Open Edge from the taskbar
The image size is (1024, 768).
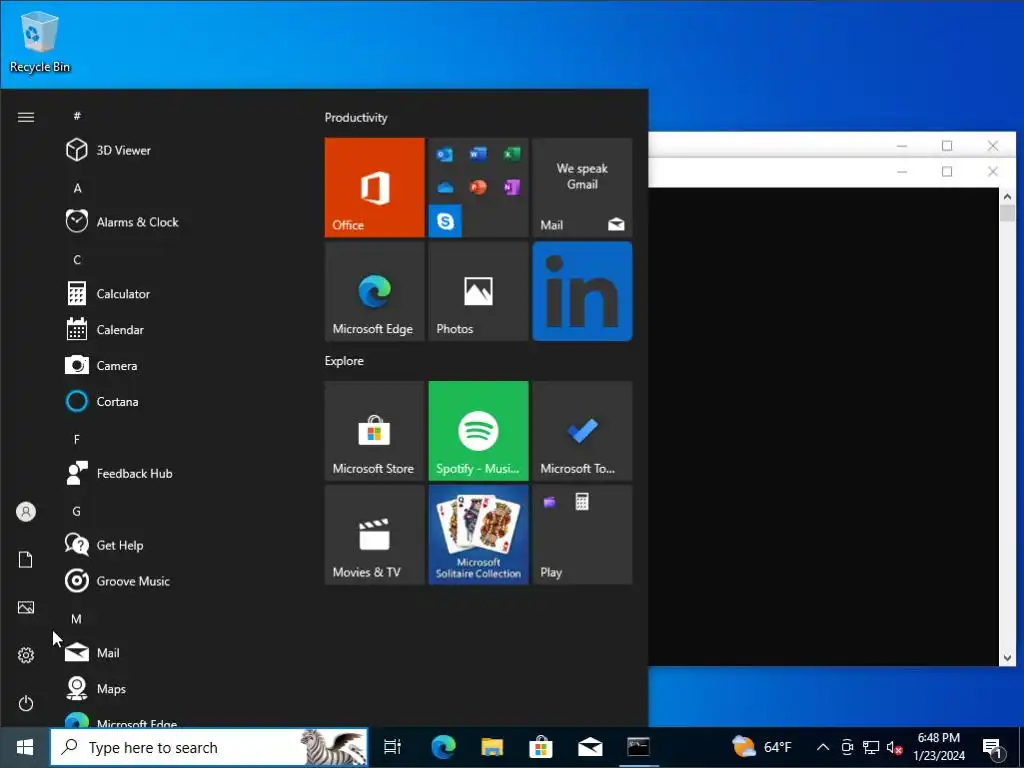(443, 747)
